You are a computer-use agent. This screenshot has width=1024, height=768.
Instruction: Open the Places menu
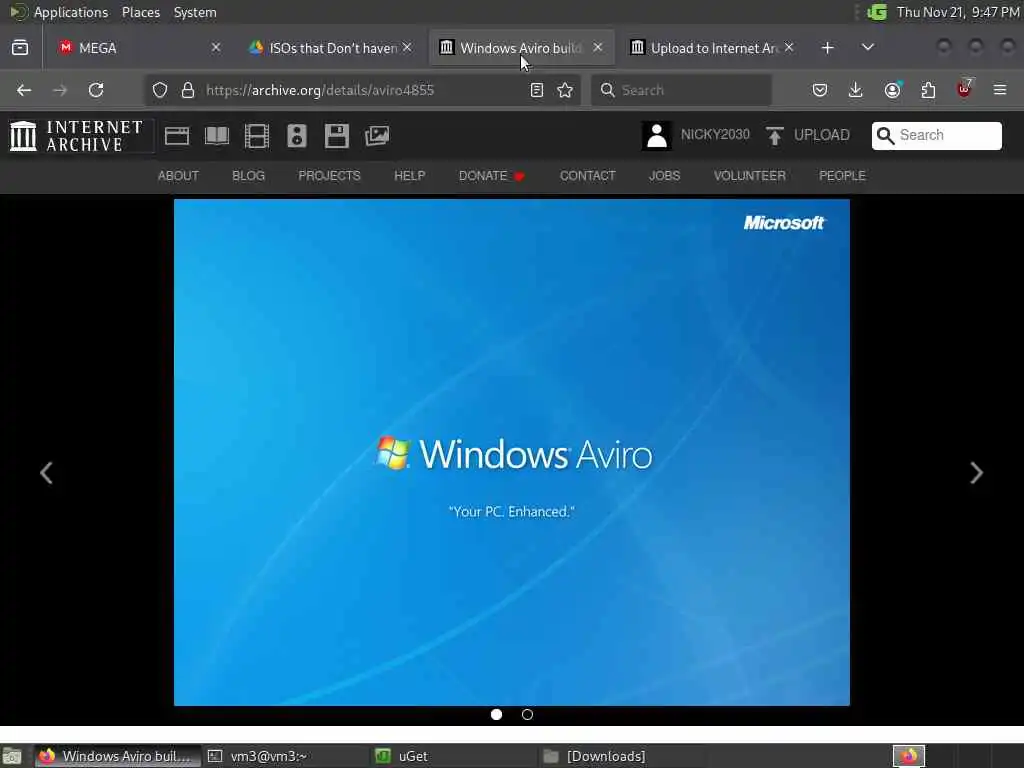pos(140,12)
